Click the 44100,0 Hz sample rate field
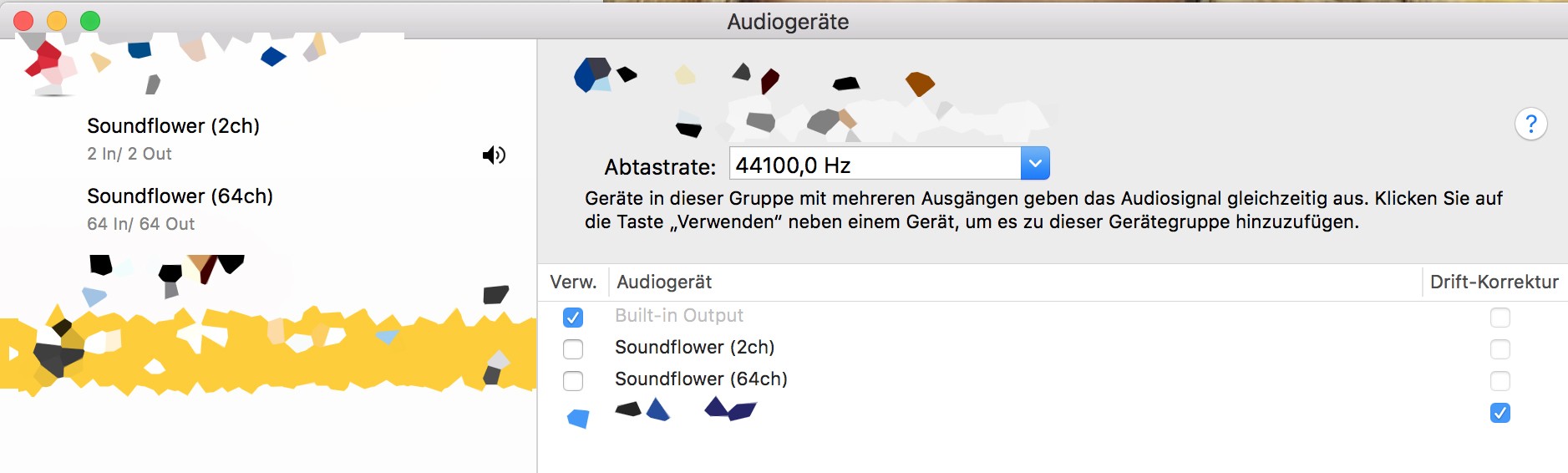1568x473 pixels. tap(875, 164)
